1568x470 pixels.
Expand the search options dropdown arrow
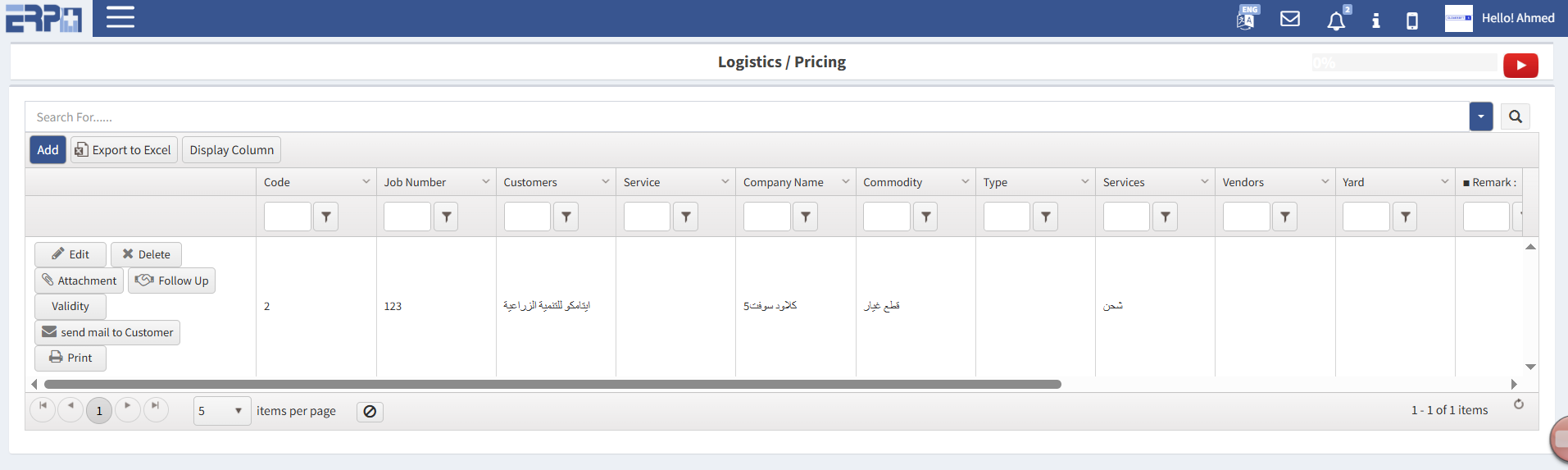[1481, 117]
